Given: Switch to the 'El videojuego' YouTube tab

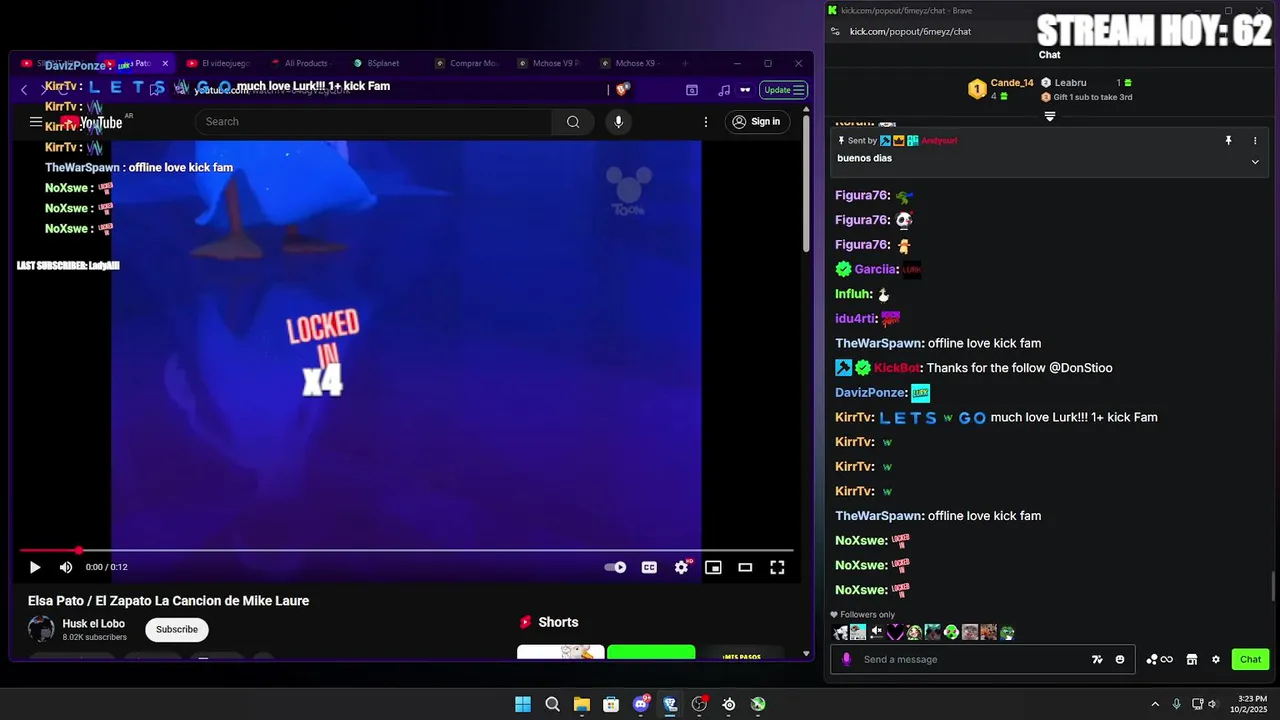Looking at the screenshot, I should 222,63.
